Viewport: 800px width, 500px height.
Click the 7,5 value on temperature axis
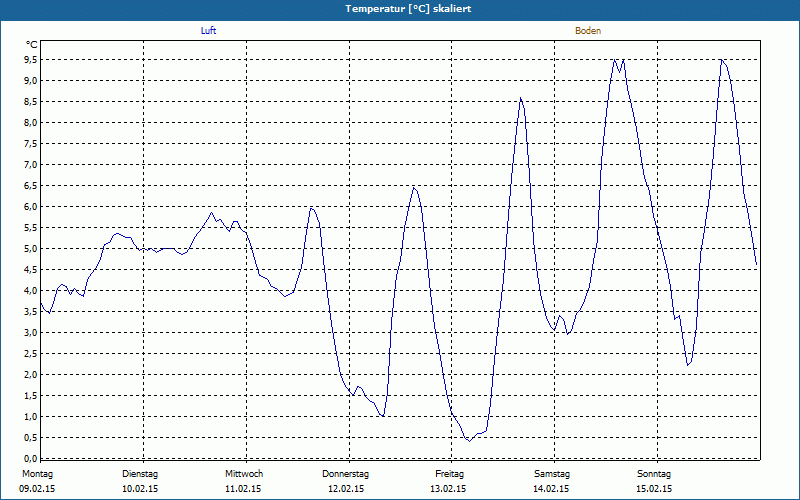[x=30, y=143]
